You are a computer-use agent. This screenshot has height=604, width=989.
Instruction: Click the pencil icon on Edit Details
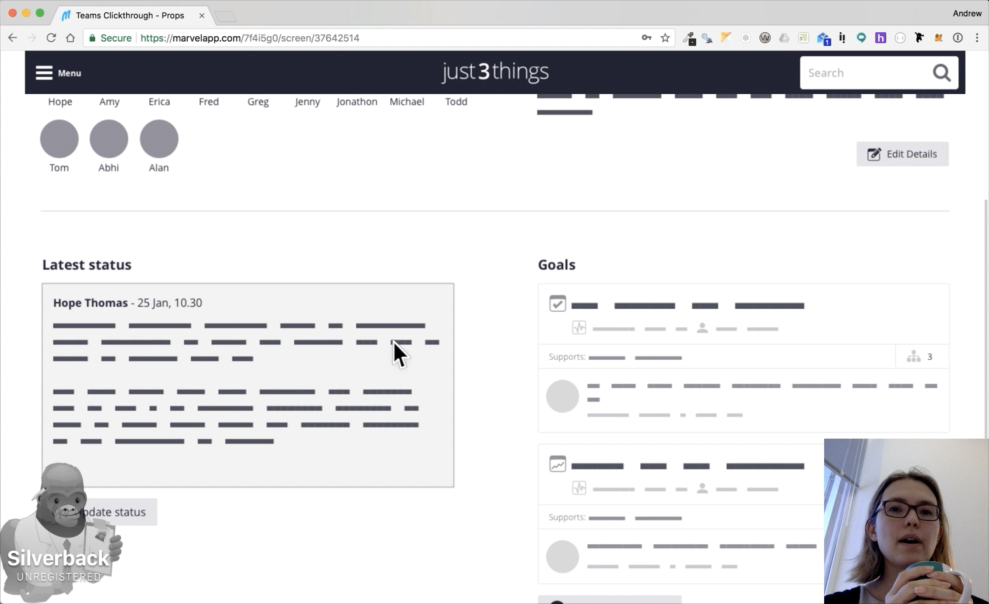point(873,153)
